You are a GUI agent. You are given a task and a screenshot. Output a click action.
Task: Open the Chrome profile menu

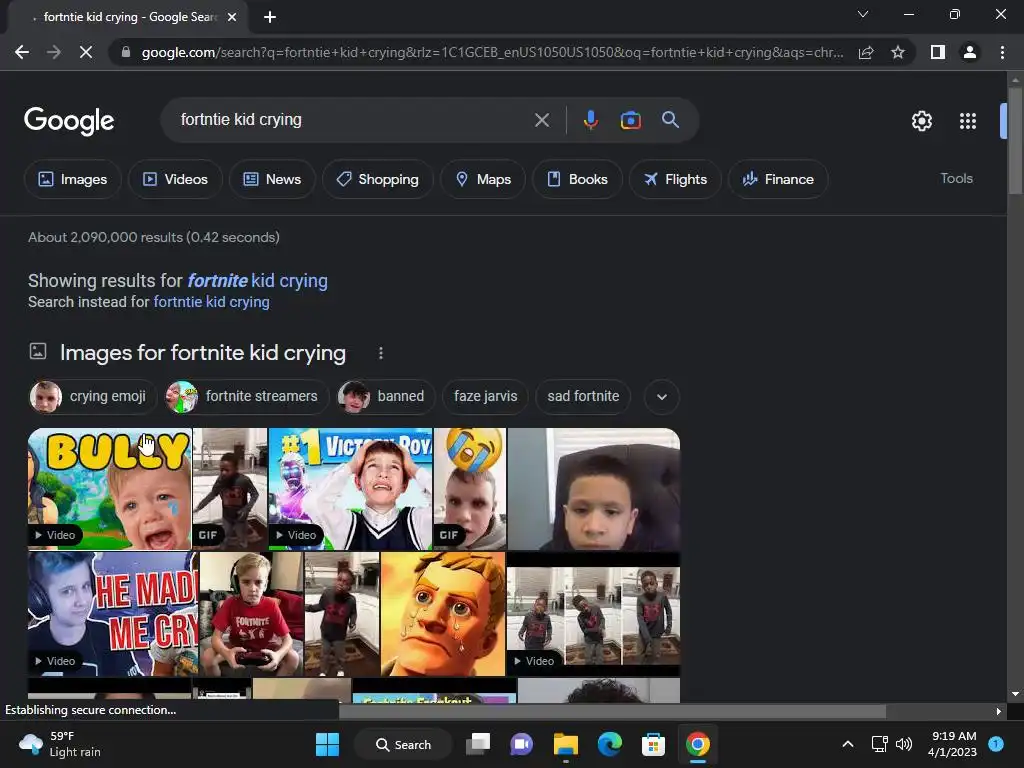pos(970,52)
